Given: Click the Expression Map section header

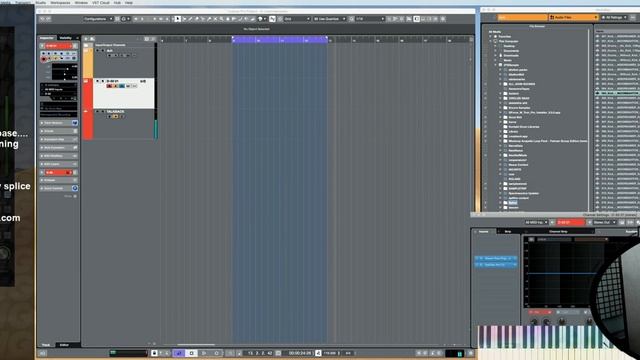Looking at the screenshot, I should tap(58, 139).
